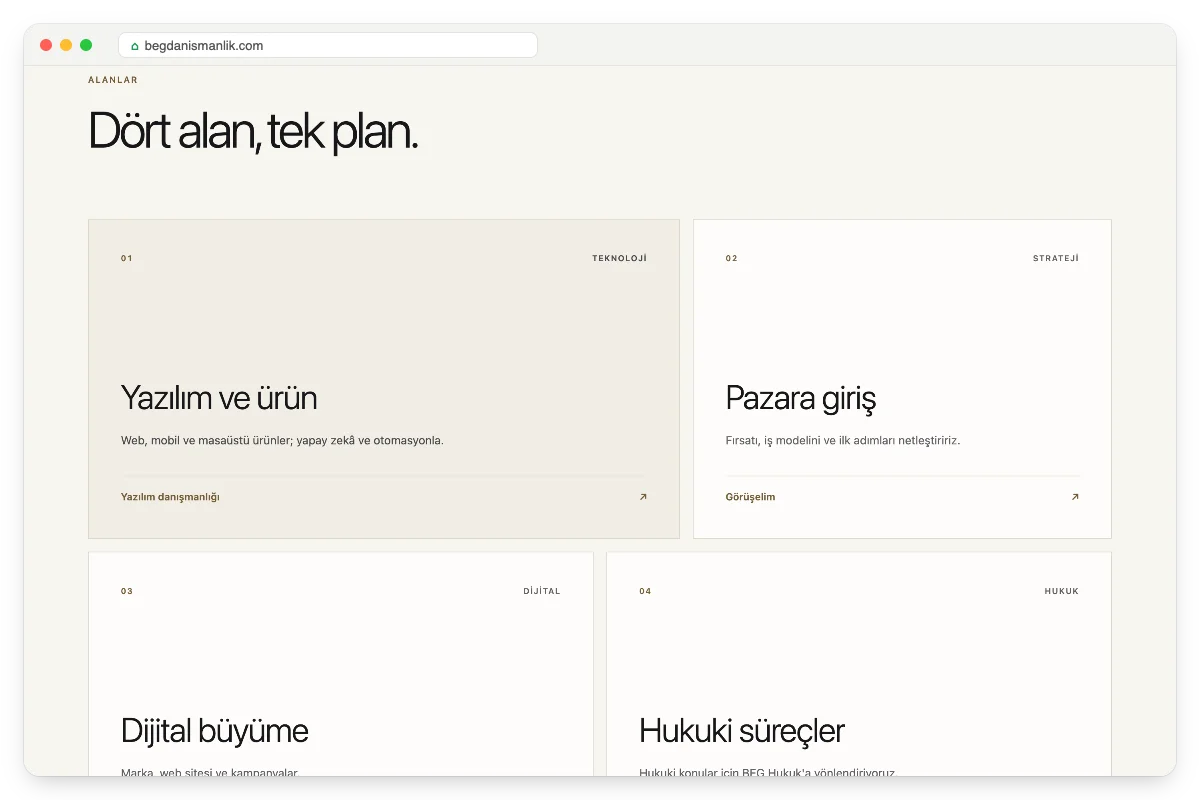Select the STRATEJİ category label
Image resolution: width=1200 pixels, height=800 pixels.
1056,258
